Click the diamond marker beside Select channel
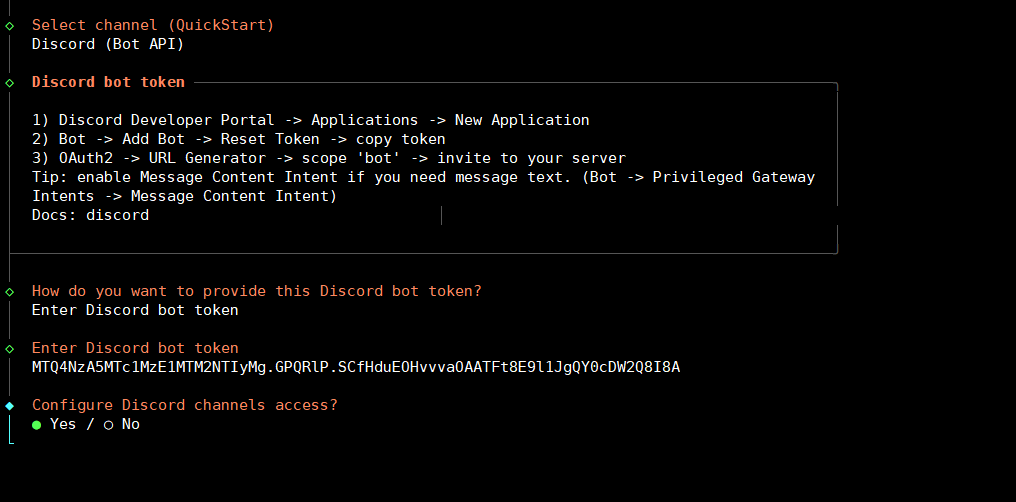This screenshot has width=1016, height=502. pos(9,25)
